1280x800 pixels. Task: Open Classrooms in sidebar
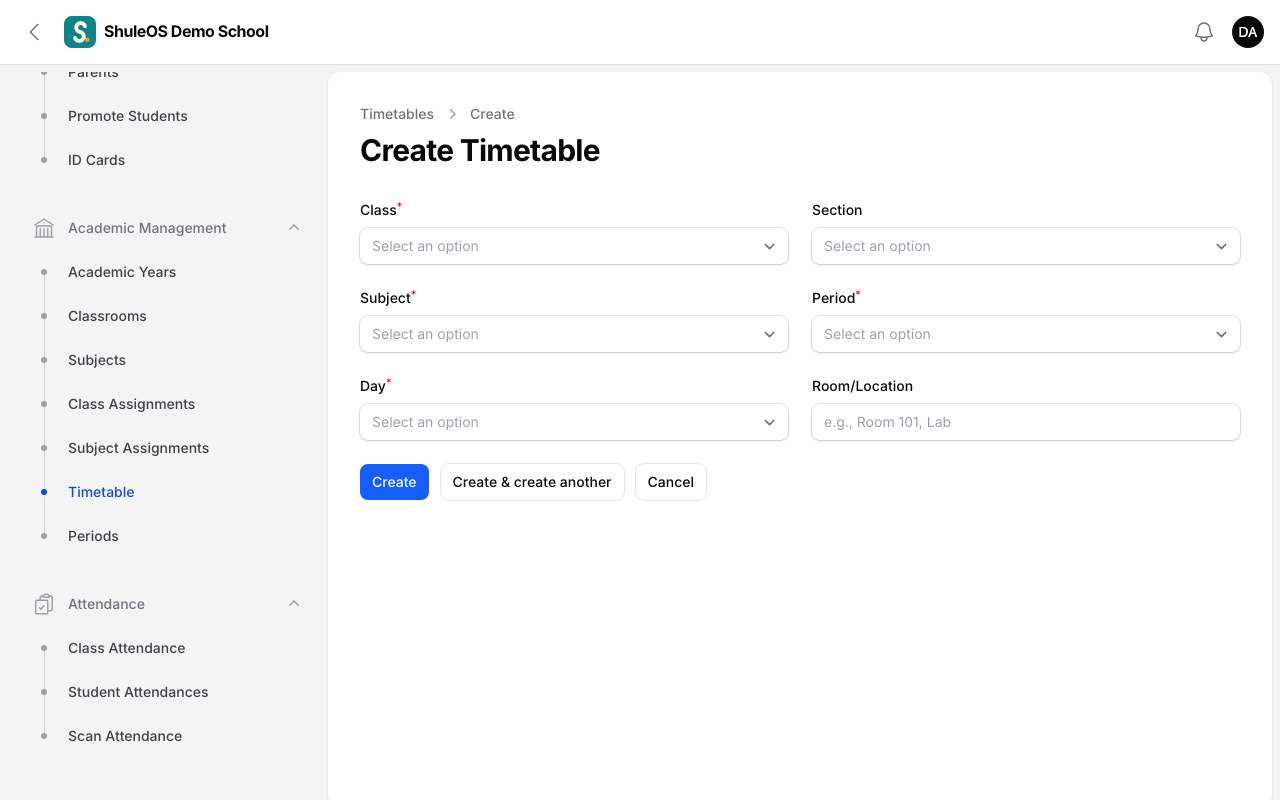[107, 316]
